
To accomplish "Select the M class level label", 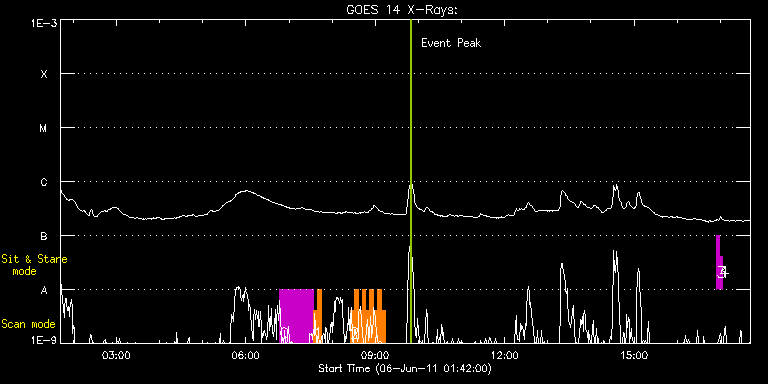I will point(44,128).
